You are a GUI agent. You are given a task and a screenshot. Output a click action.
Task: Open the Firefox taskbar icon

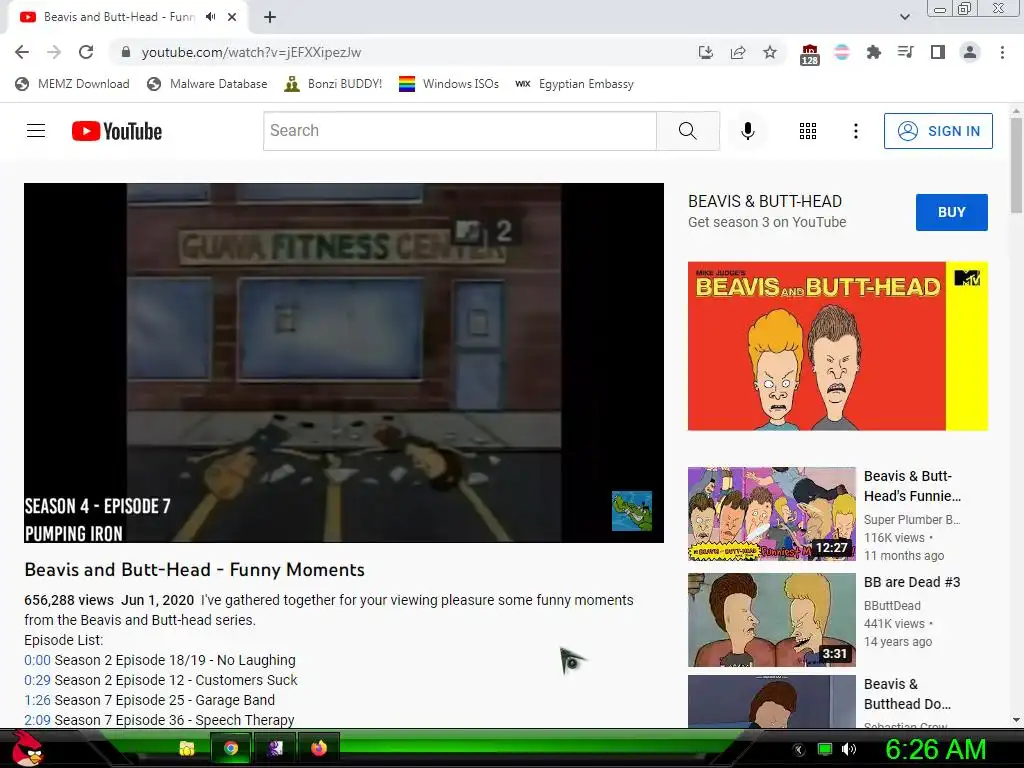point(319,748)
